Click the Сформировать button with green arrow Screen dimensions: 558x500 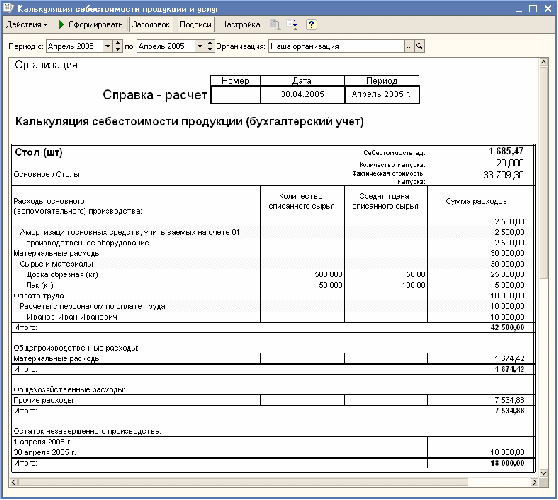coord(90,25)
